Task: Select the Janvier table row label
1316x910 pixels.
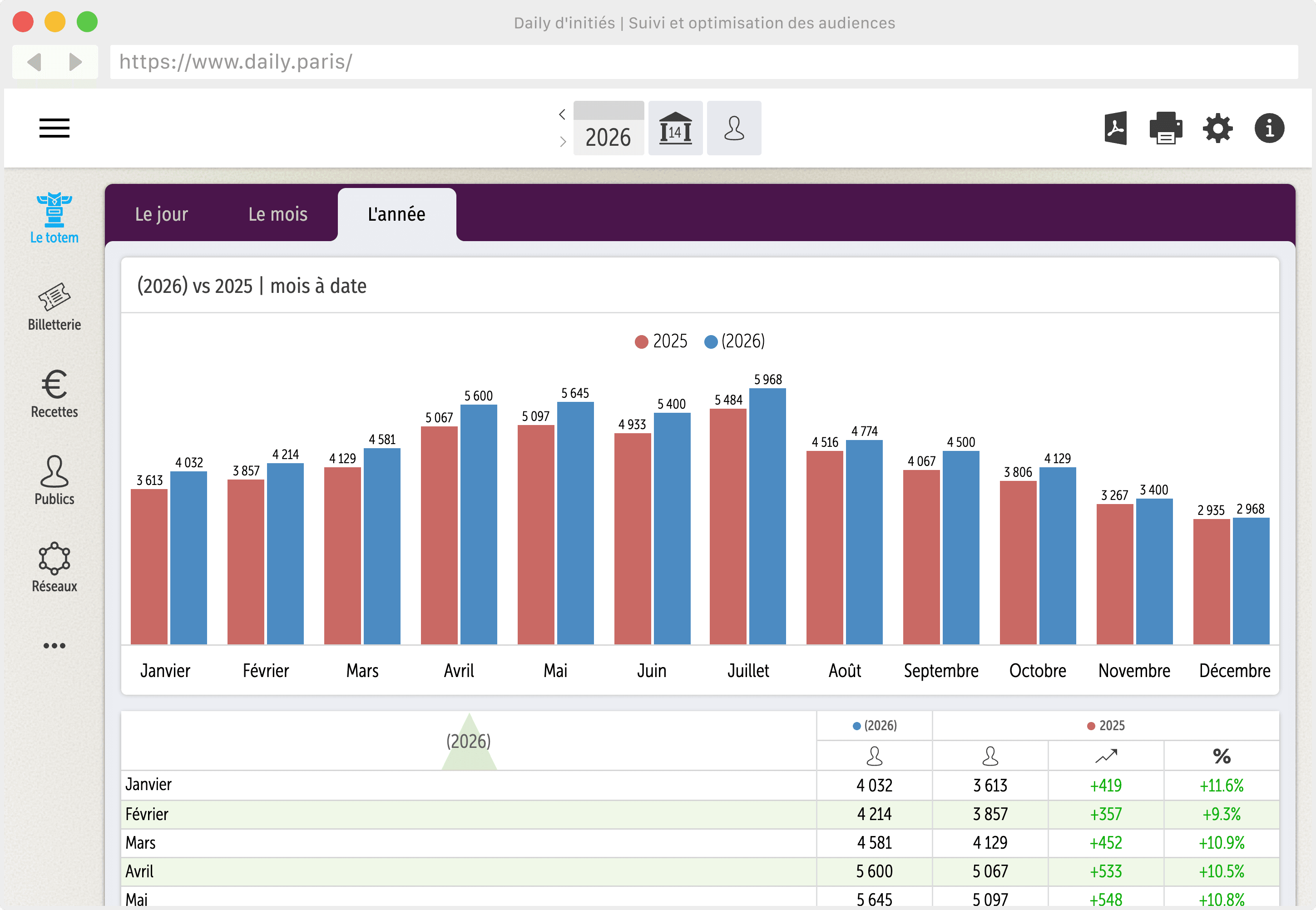Action: tap(148, 785)
